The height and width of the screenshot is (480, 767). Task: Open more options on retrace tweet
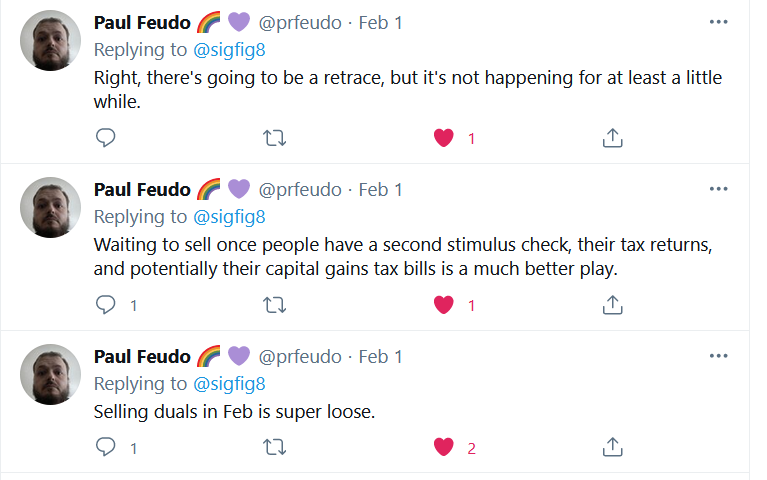[718, 22]
